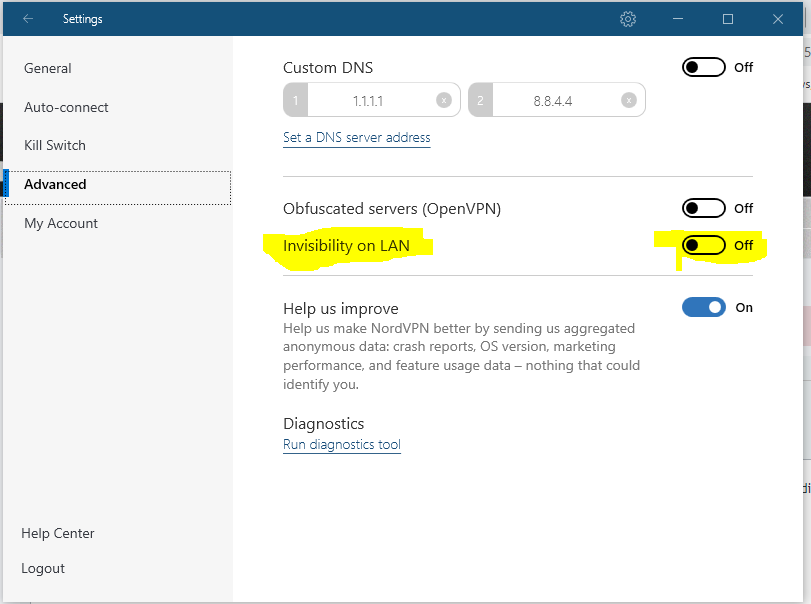Enable Obfuscated servers (OpenVPN)

[703, 208]
